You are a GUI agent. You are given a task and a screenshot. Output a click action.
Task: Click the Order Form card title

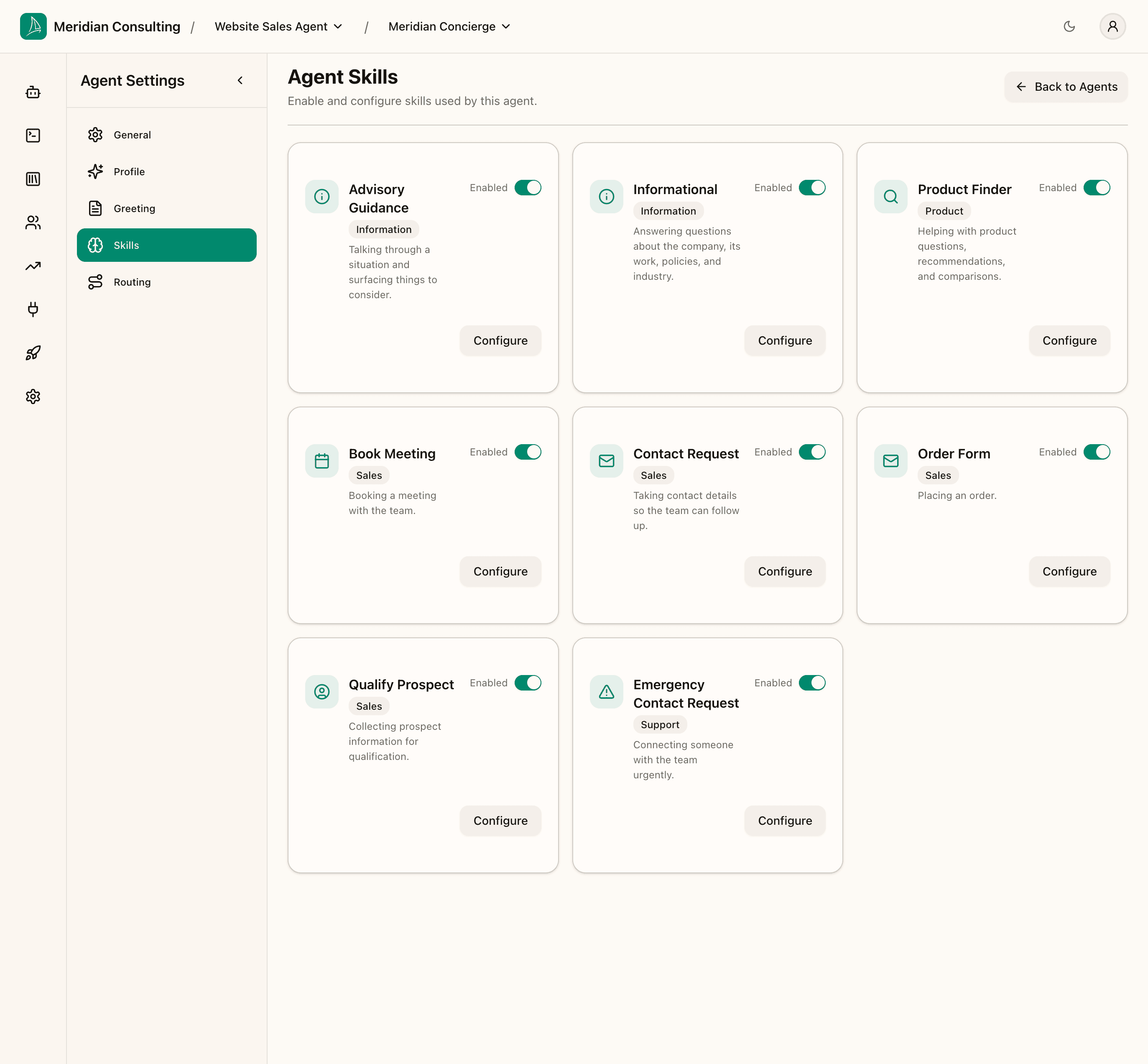click(x=954, y=454)
